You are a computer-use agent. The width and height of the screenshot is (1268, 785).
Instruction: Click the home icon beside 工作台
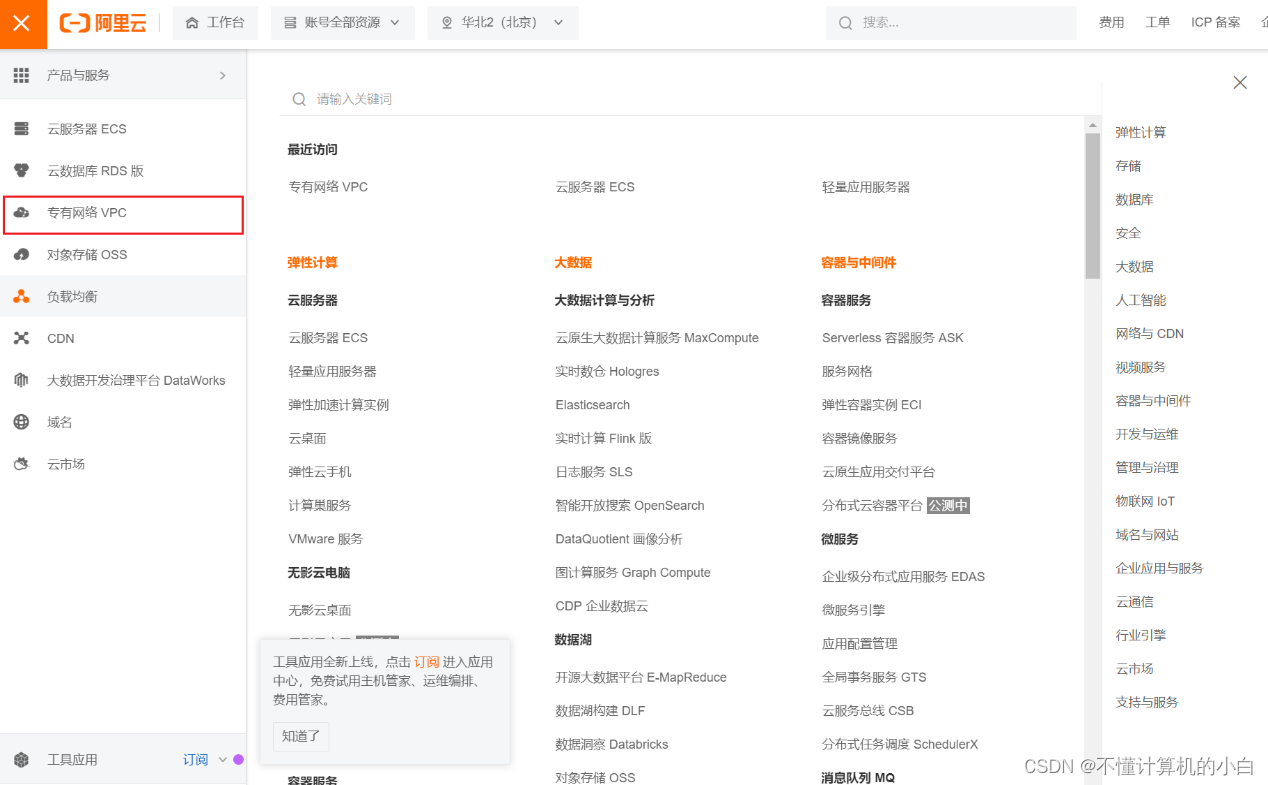[x=192, y=23]
